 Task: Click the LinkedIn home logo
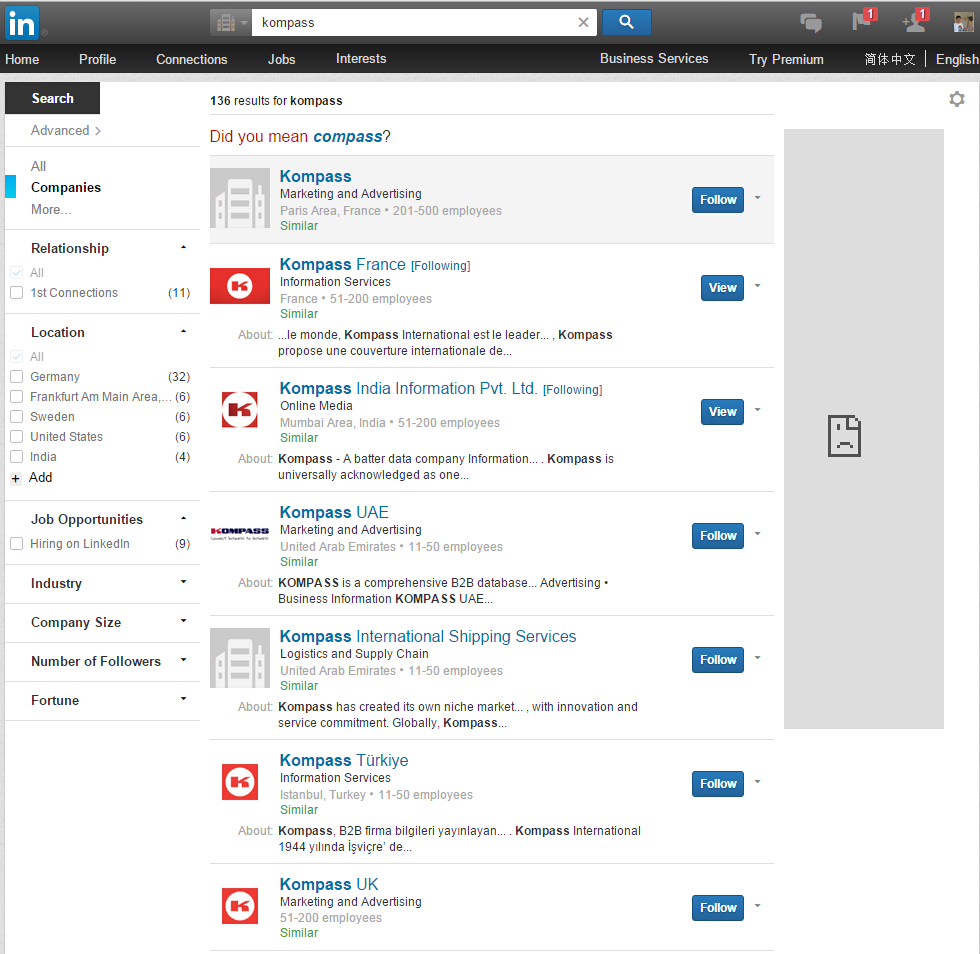tap(21, 23)
